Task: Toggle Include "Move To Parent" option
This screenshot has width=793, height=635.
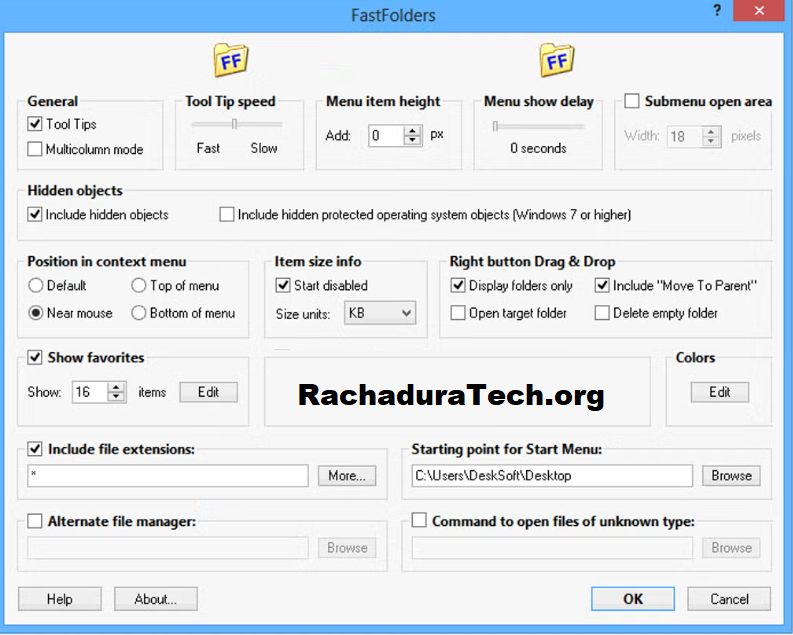Action: (x=602, y=286)
